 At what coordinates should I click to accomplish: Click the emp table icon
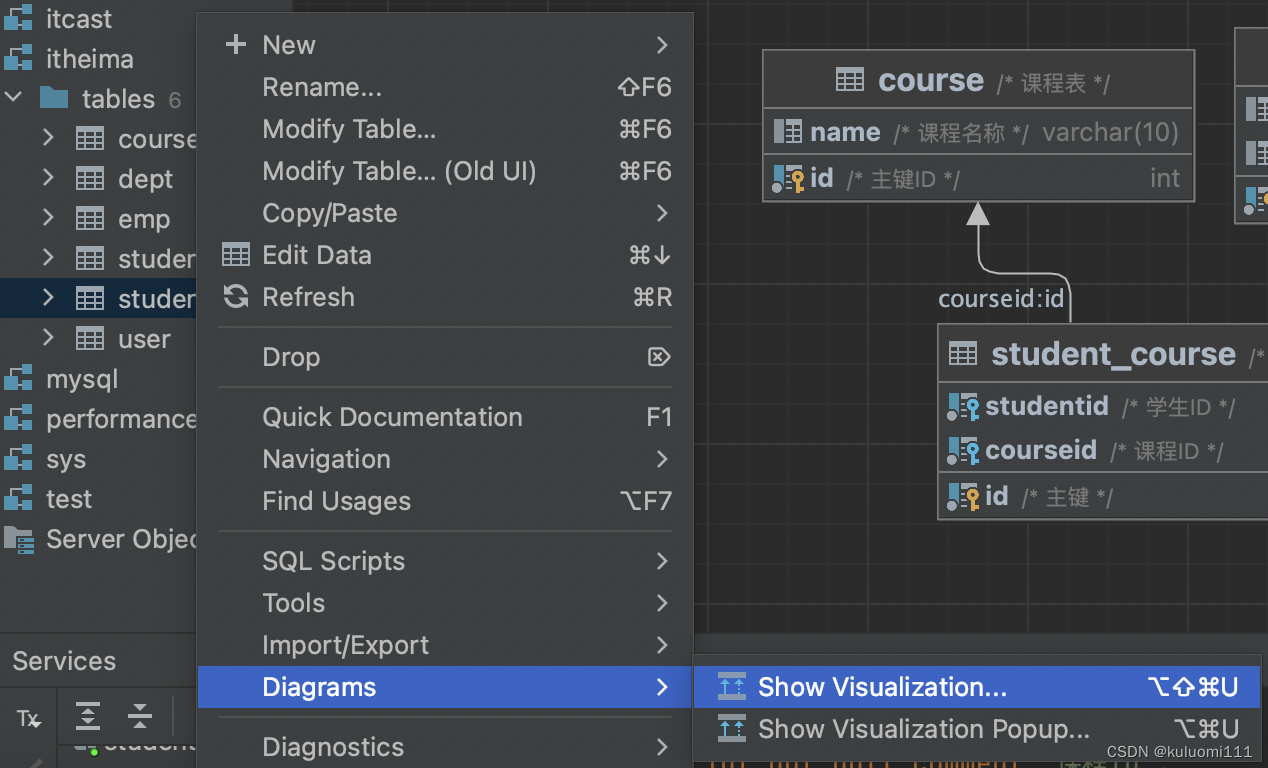pos(90,219)
